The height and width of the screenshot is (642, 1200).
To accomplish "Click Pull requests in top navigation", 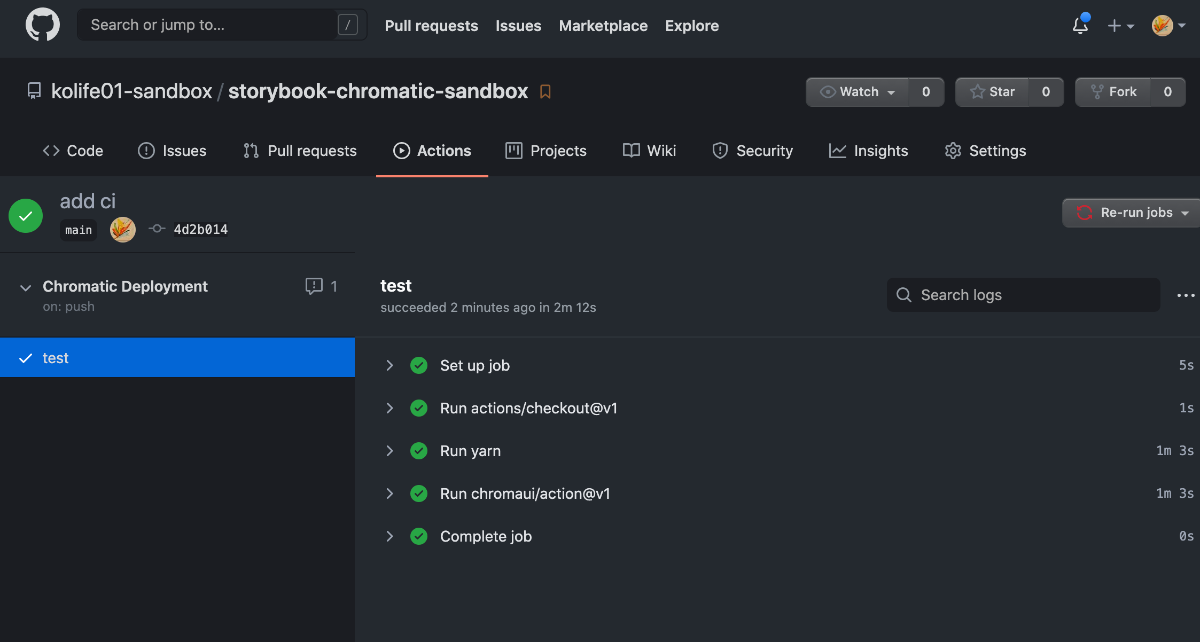I will 431,26.
